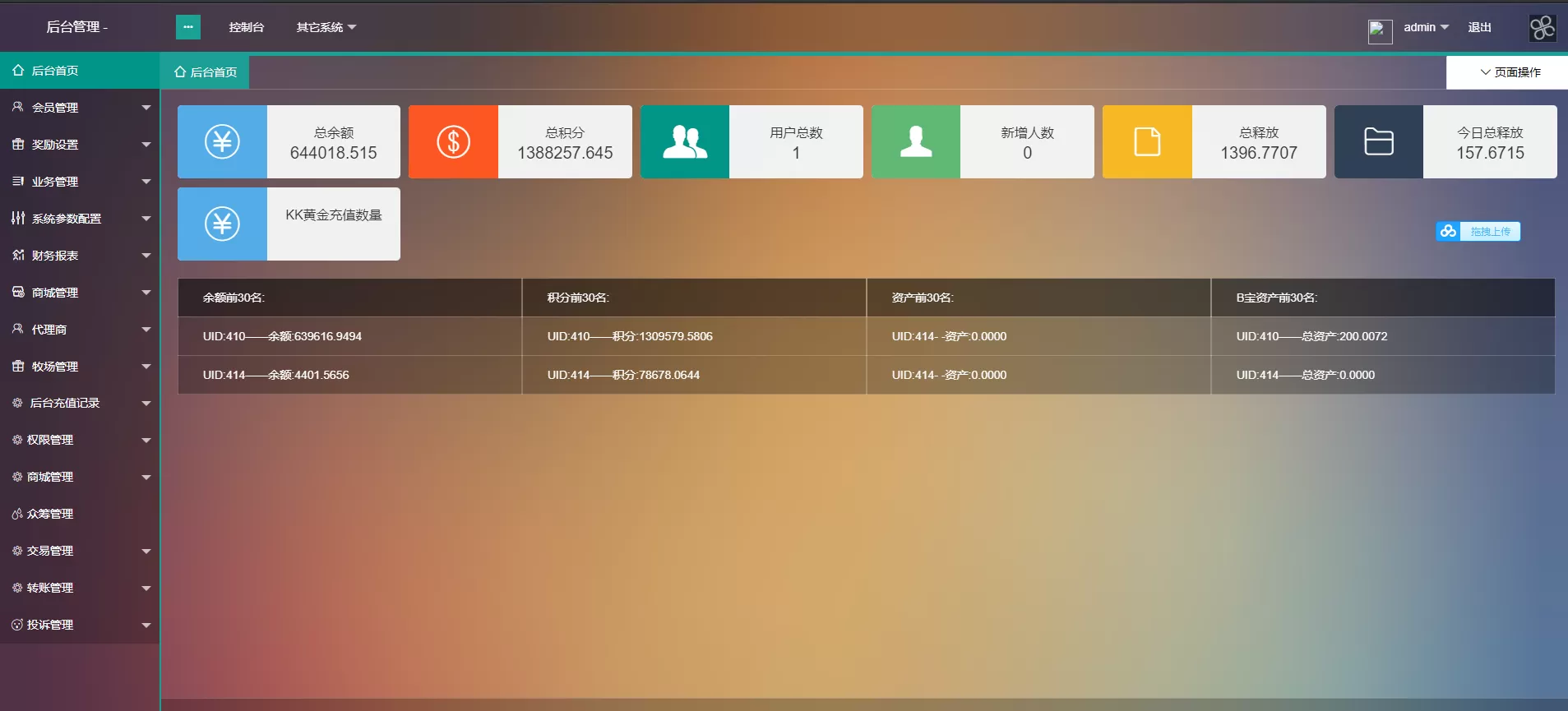Screen dimensions: 1568x711
Task: Click the orange dollar icon for 总积分
Action: tap(453, 141)
